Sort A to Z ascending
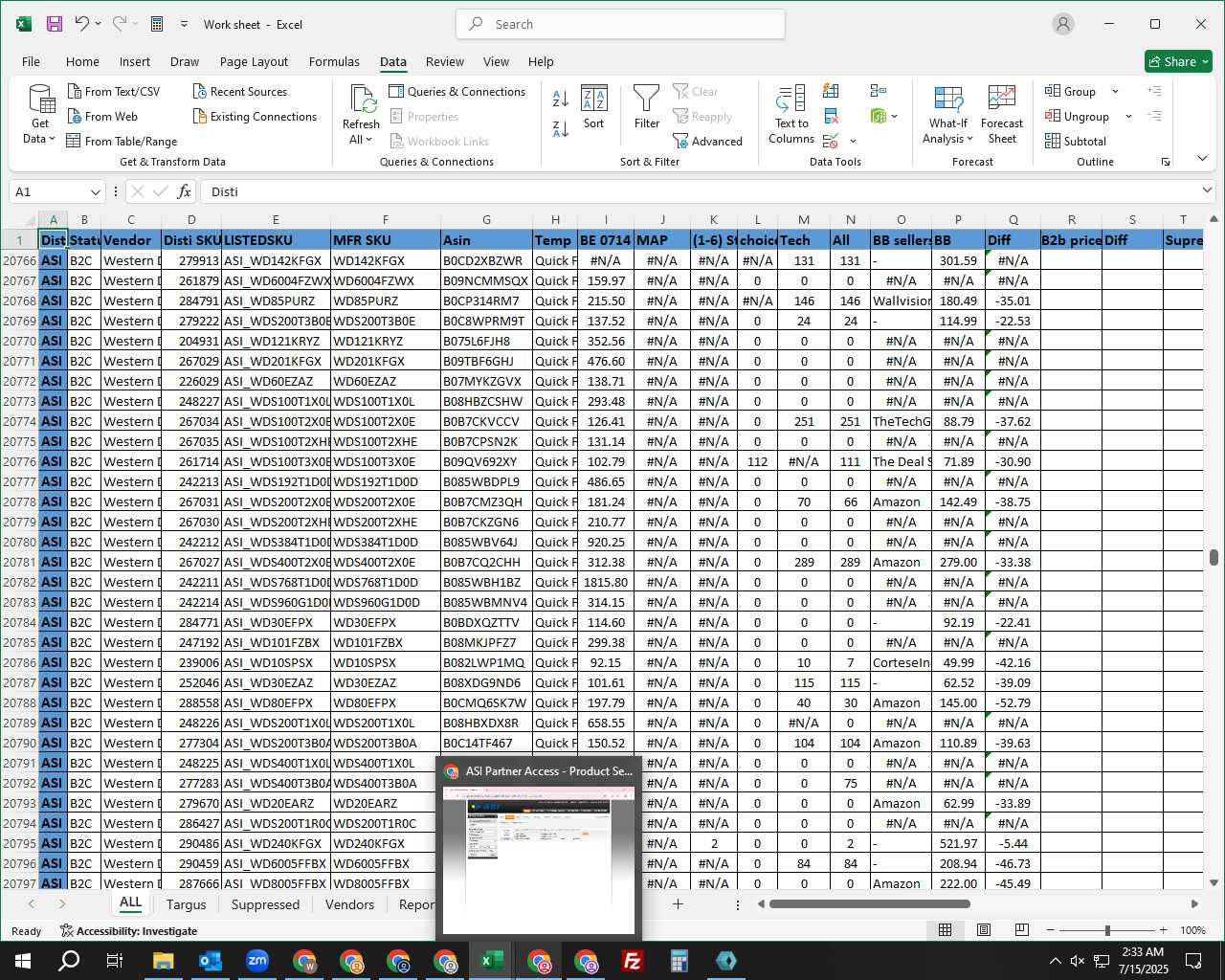The image size is (1225, 980). (x=561, y=98)
